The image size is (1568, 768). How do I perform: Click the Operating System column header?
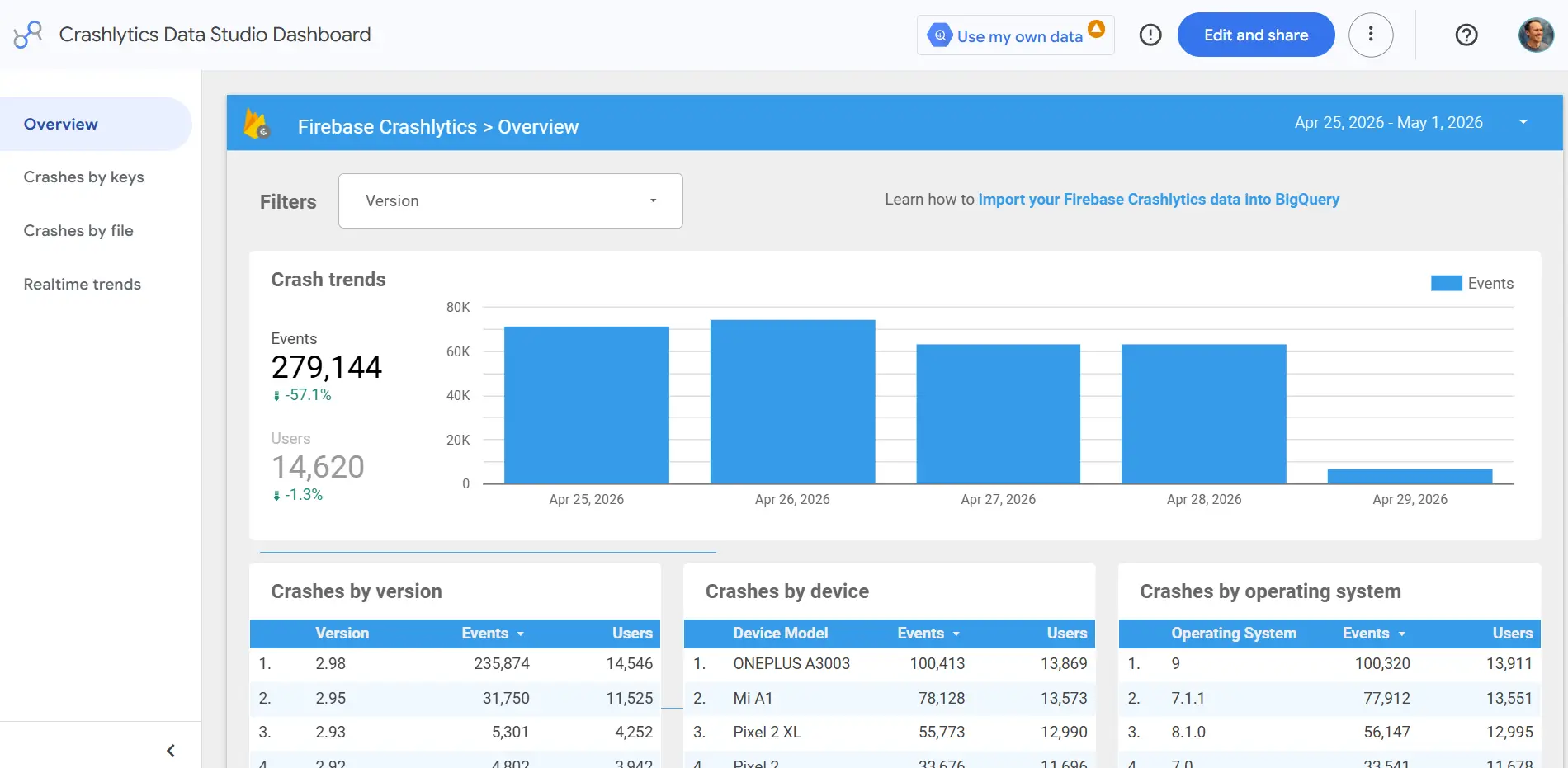(1234, 634)
